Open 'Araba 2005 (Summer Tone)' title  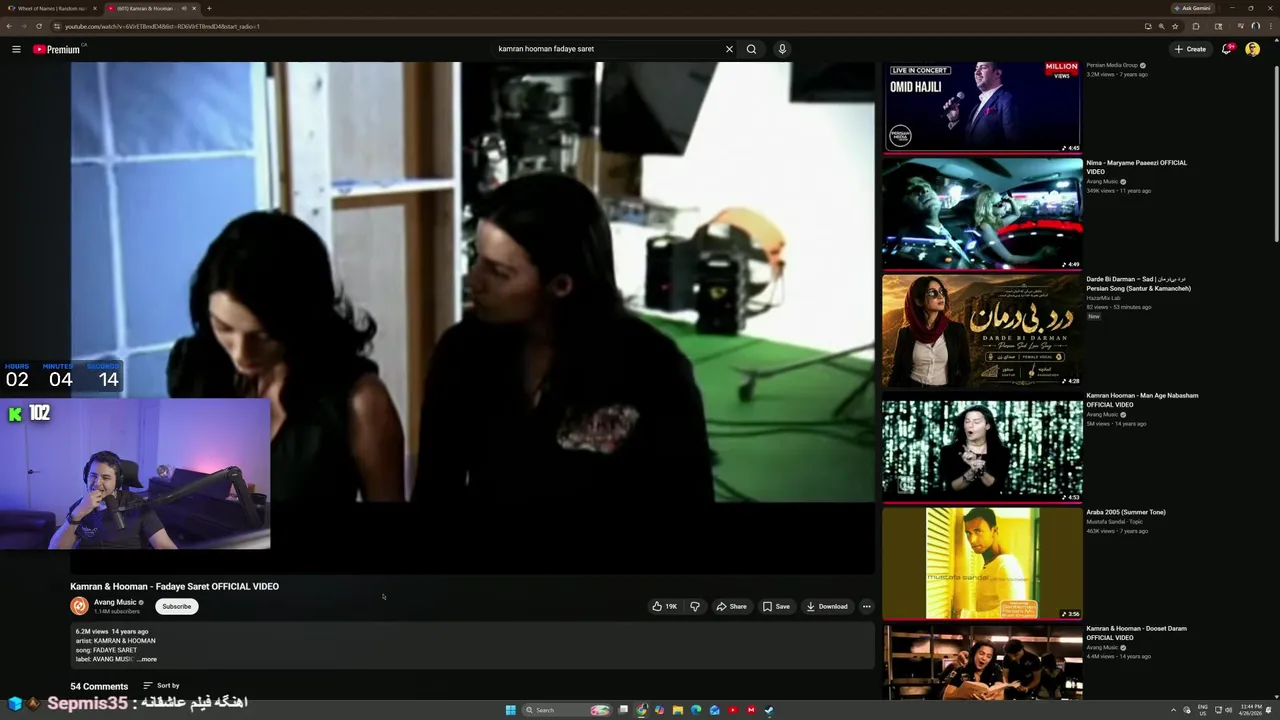tap(1126, 512)
